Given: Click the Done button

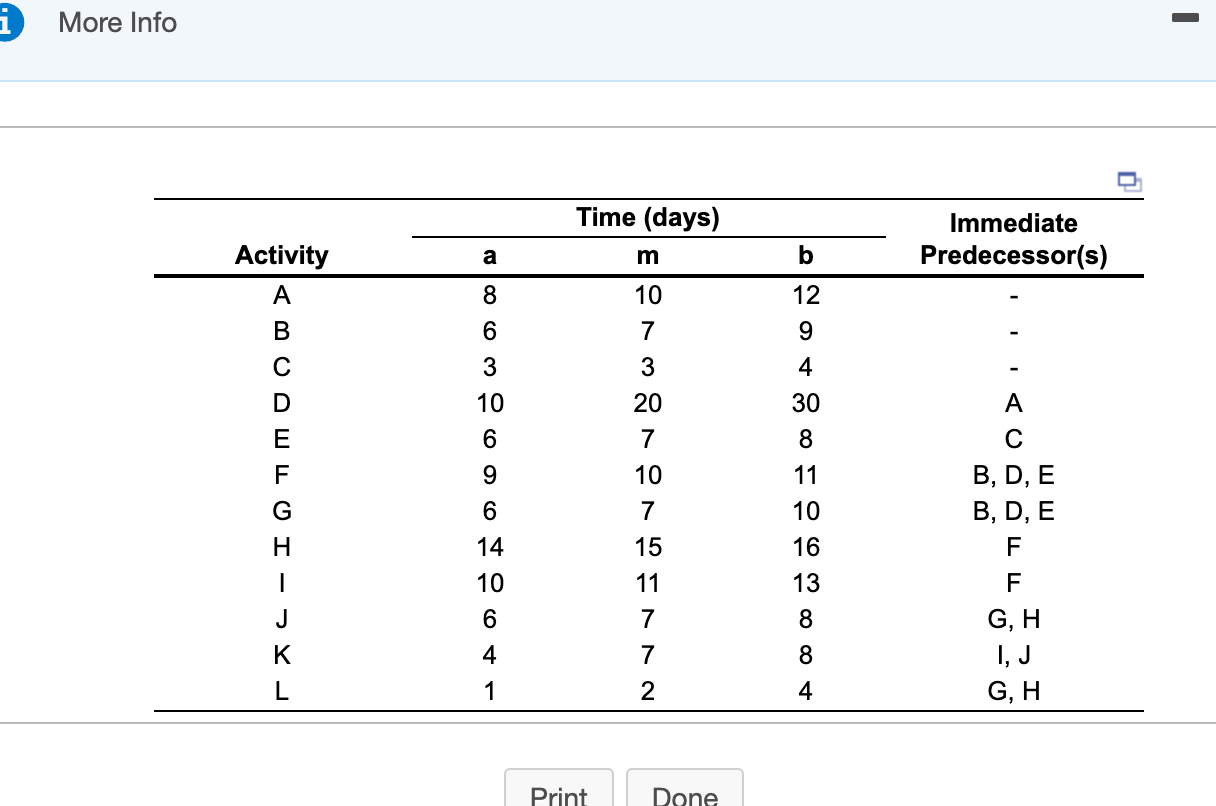Looking at the screenshot, I should tap(685, 795).
